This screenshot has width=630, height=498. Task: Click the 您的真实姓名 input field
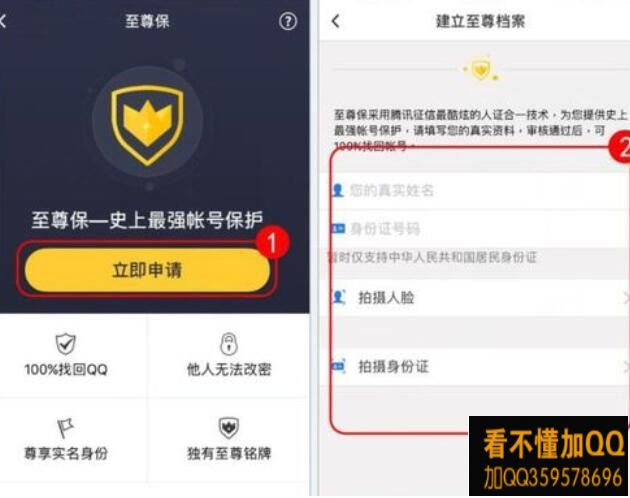[475, 191]
